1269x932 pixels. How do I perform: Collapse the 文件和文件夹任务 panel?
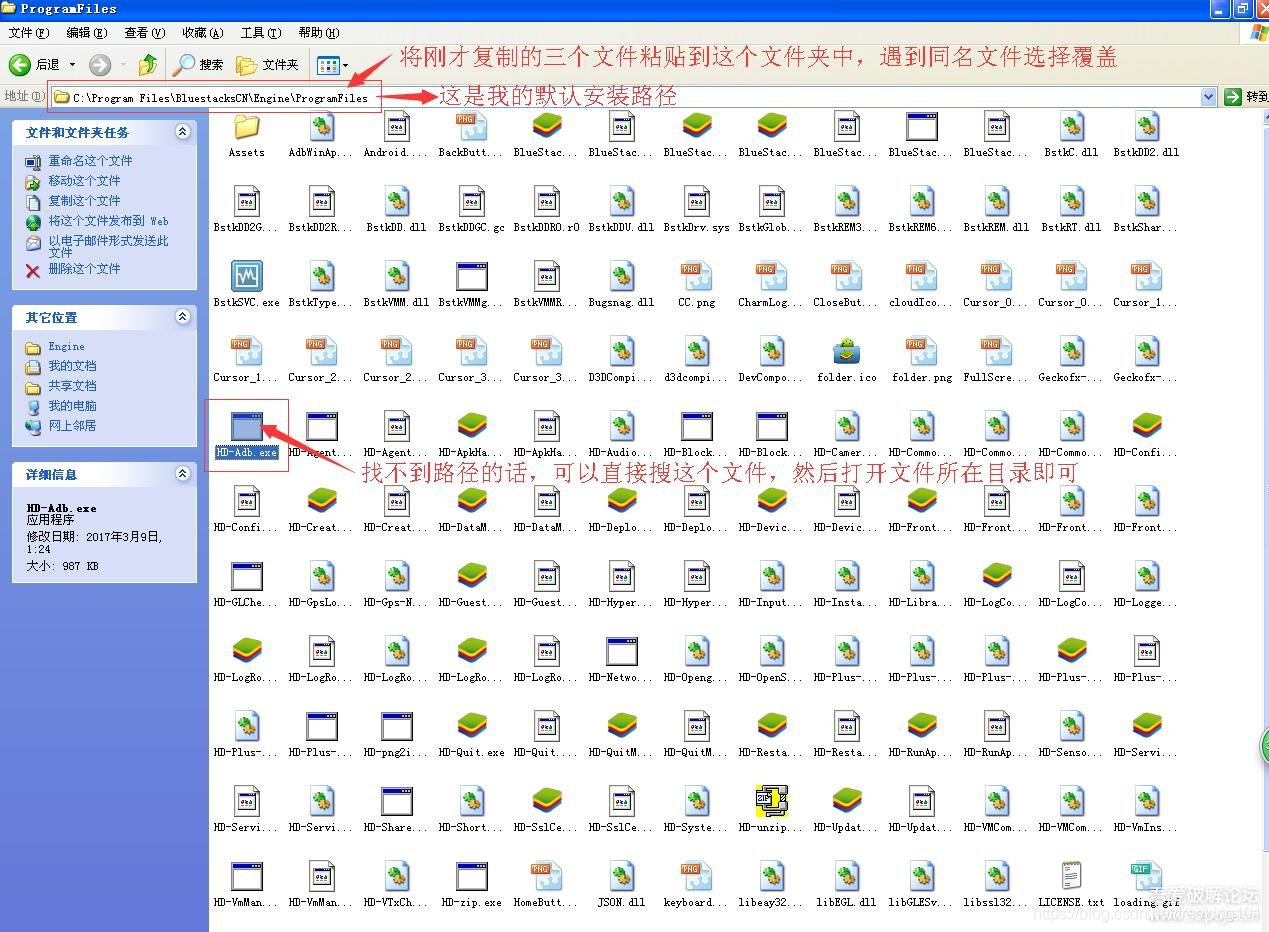tap(182, 132)
